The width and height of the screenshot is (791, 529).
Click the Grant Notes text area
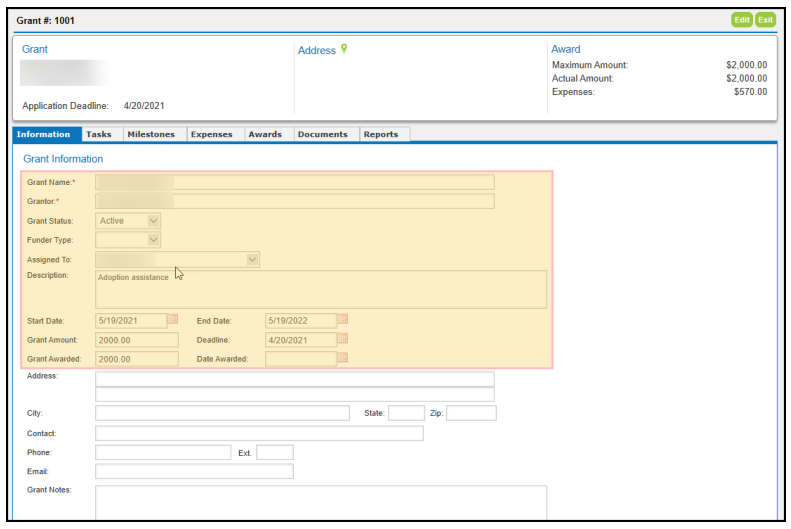(321, 503)
